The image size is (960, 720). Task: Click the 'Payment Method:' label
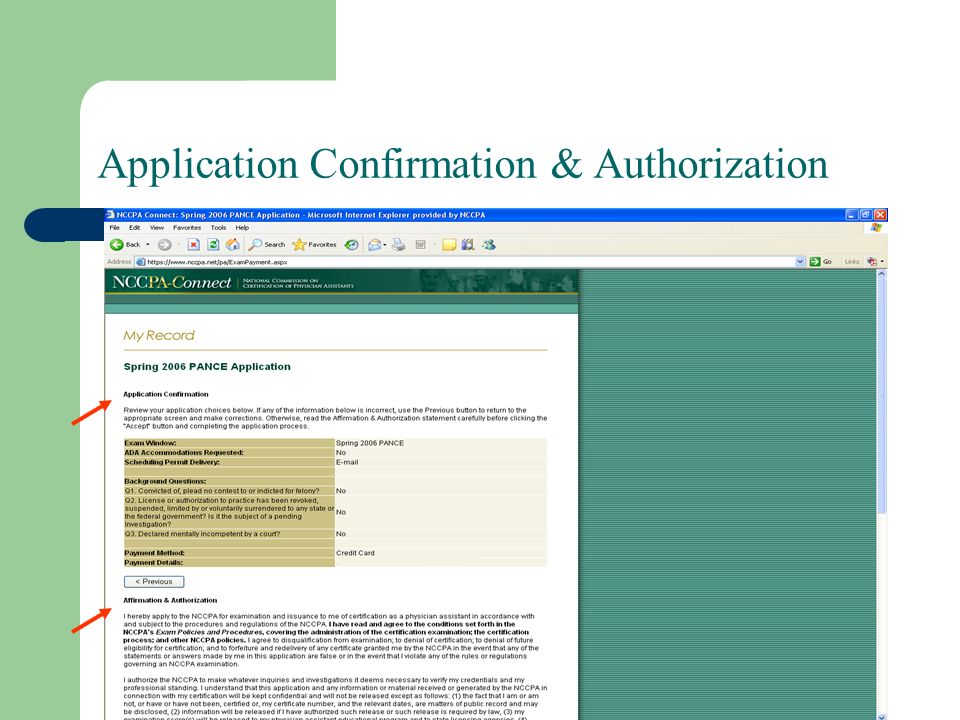154,553
